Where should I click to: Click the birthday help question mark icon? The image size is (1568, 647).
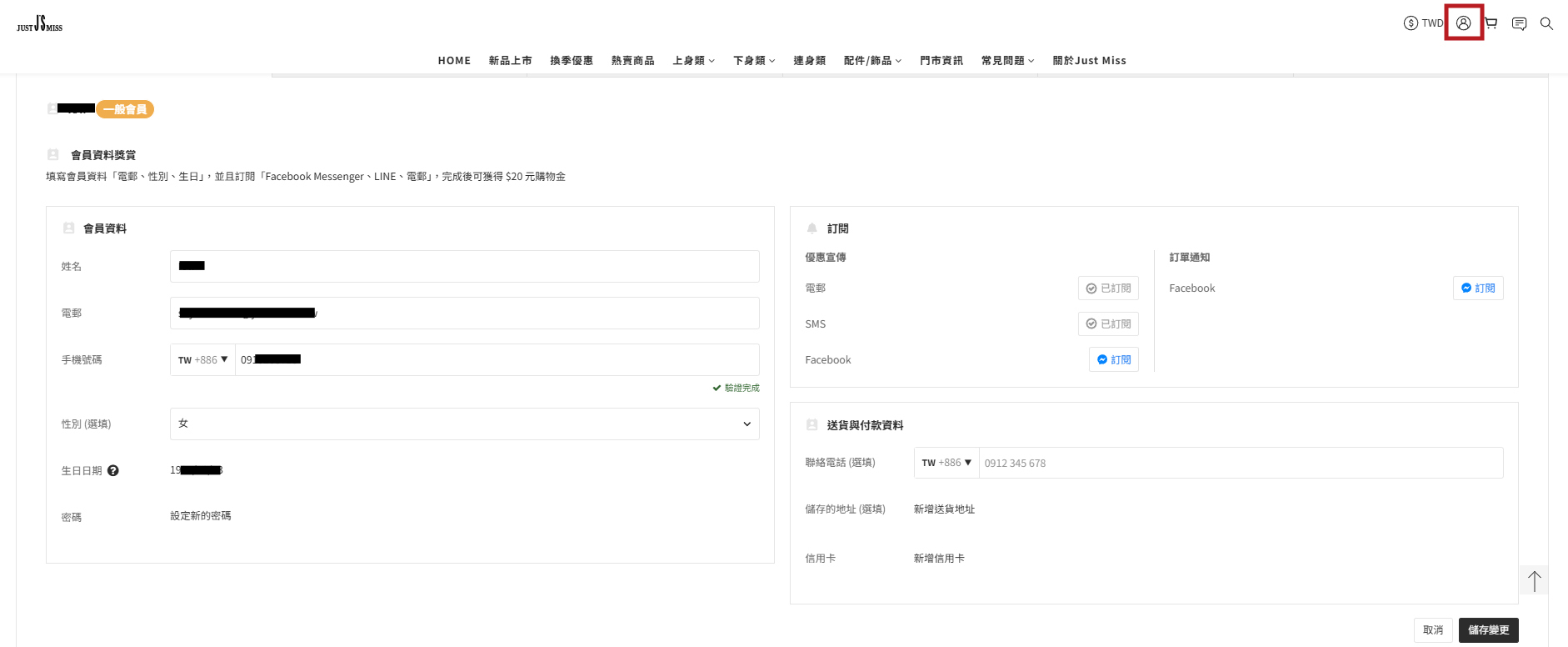[113, 471]
